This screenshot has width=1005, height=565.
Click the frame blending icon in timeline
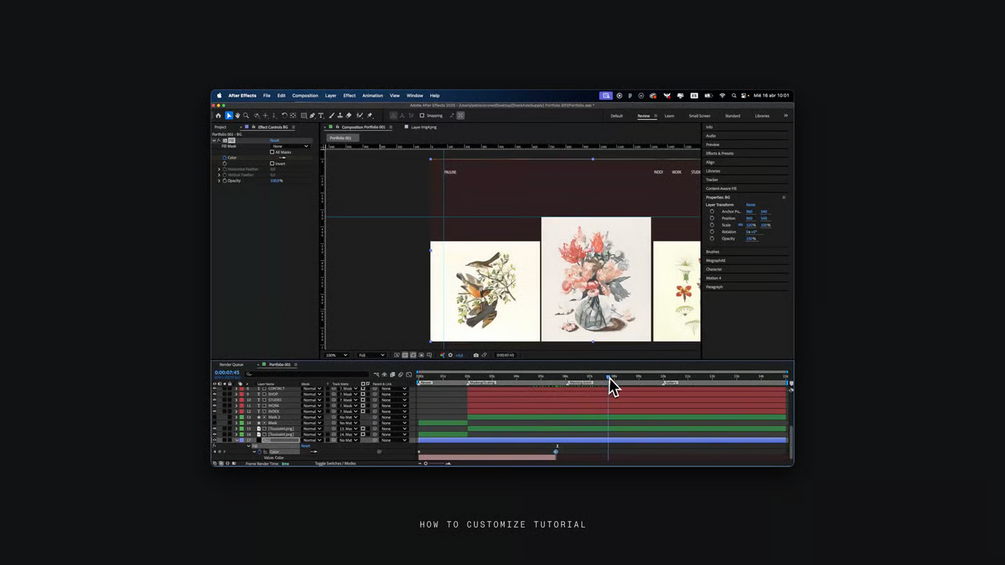(x=392, y=375)
